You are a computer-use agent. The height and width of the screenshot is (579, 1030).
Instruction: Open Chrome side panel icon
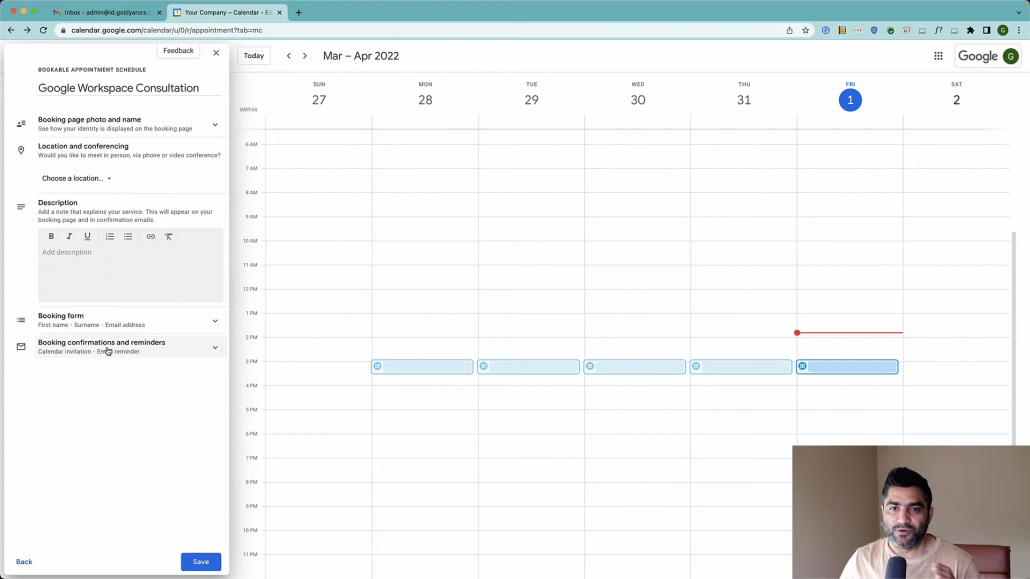coord(987,30)
